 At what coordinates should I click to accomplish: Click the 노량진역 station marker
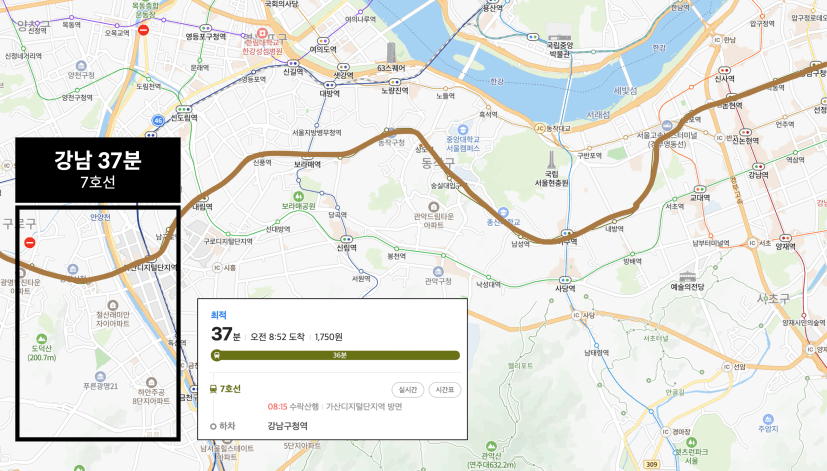pyautogui.click(x=395, y=82)
